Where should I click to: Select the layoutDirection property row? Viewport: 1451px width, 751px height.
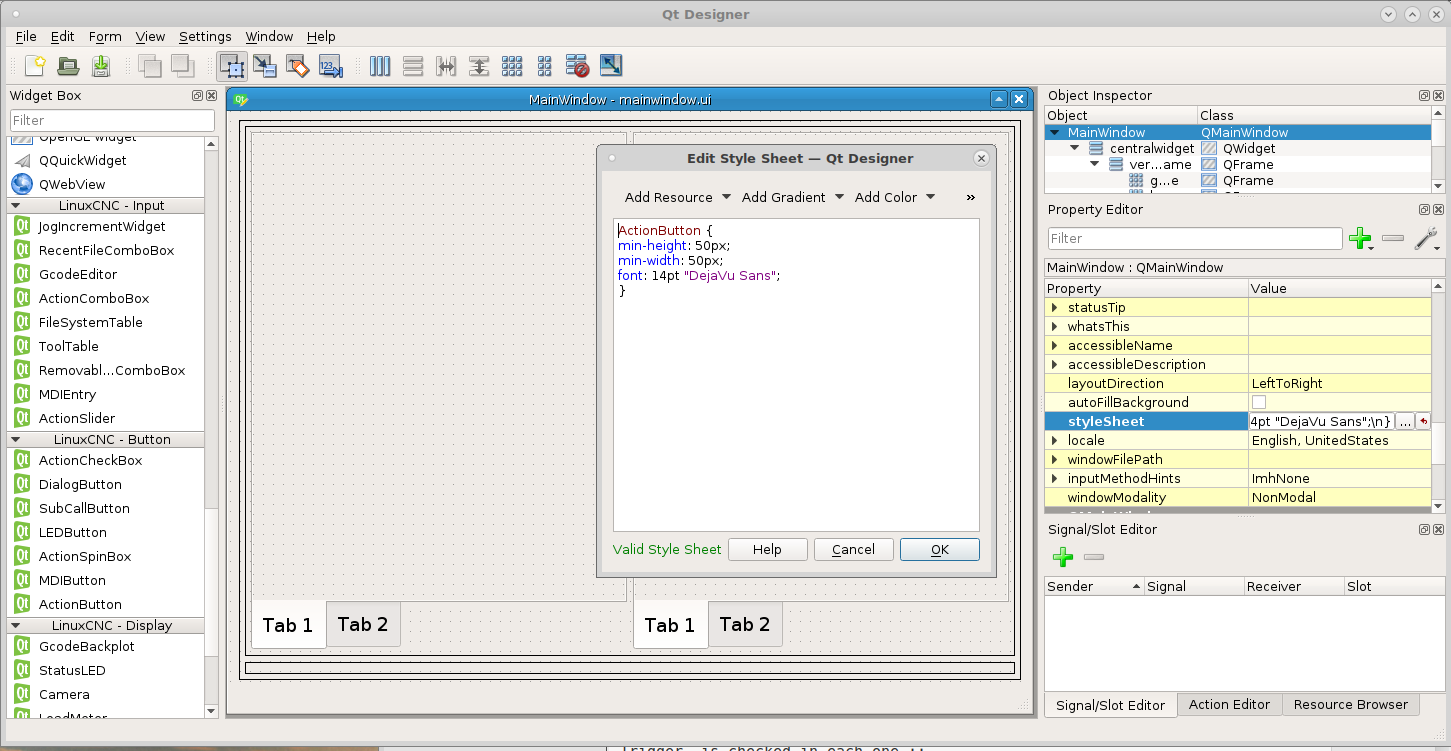[x=1237, y=384]
